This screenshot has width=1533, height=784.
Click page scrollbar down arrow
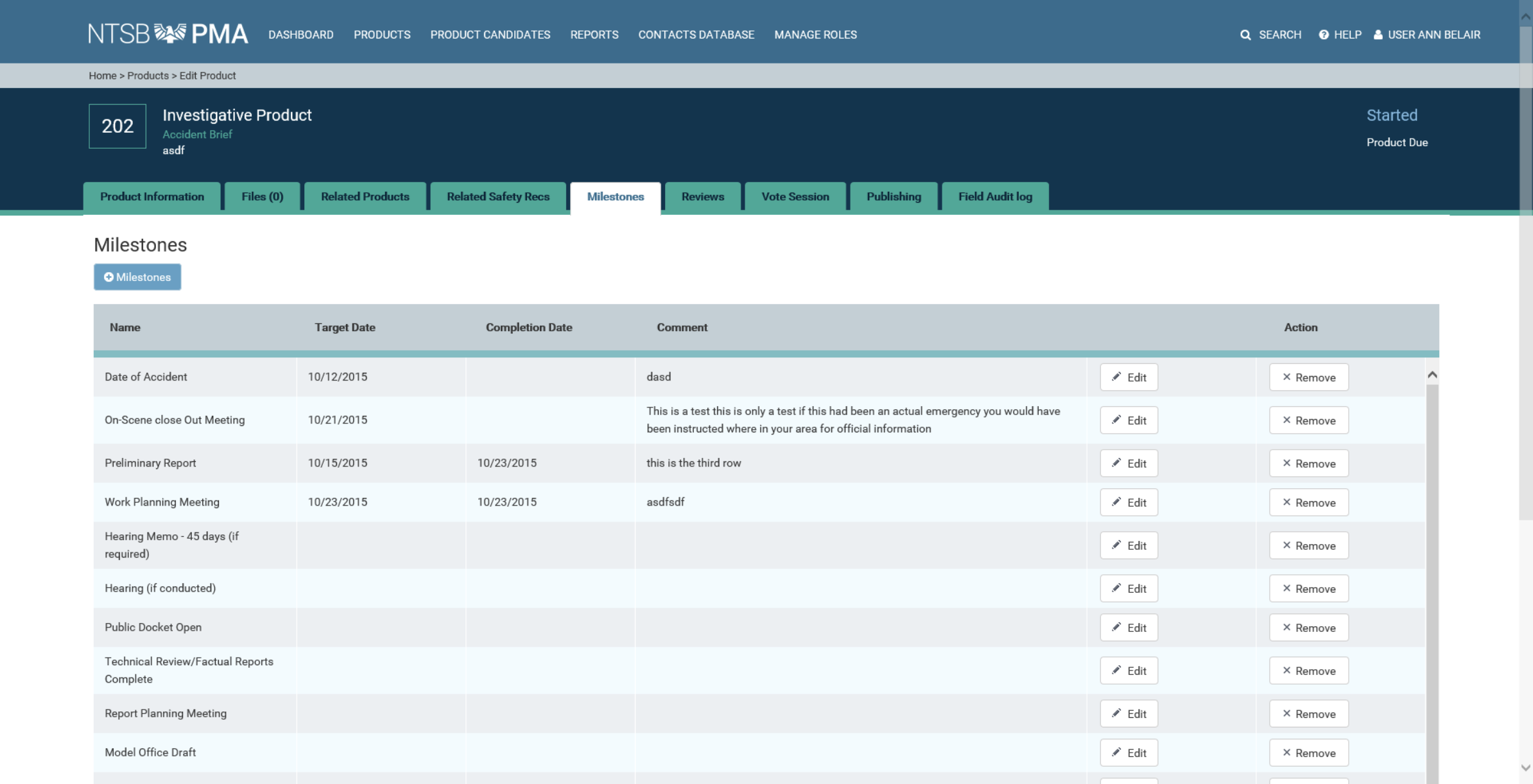click(x=1526, y=768)
